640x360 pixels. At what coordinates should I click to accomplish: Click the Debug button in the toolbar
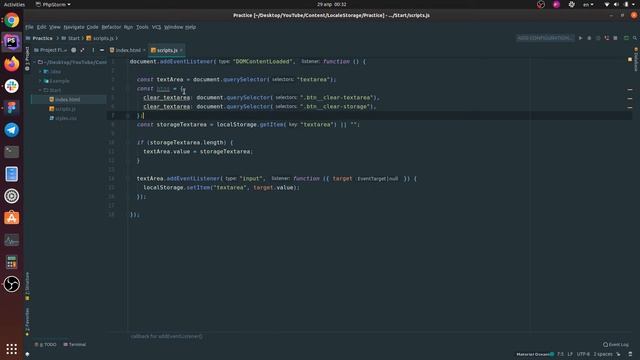[x=589, y=38]
